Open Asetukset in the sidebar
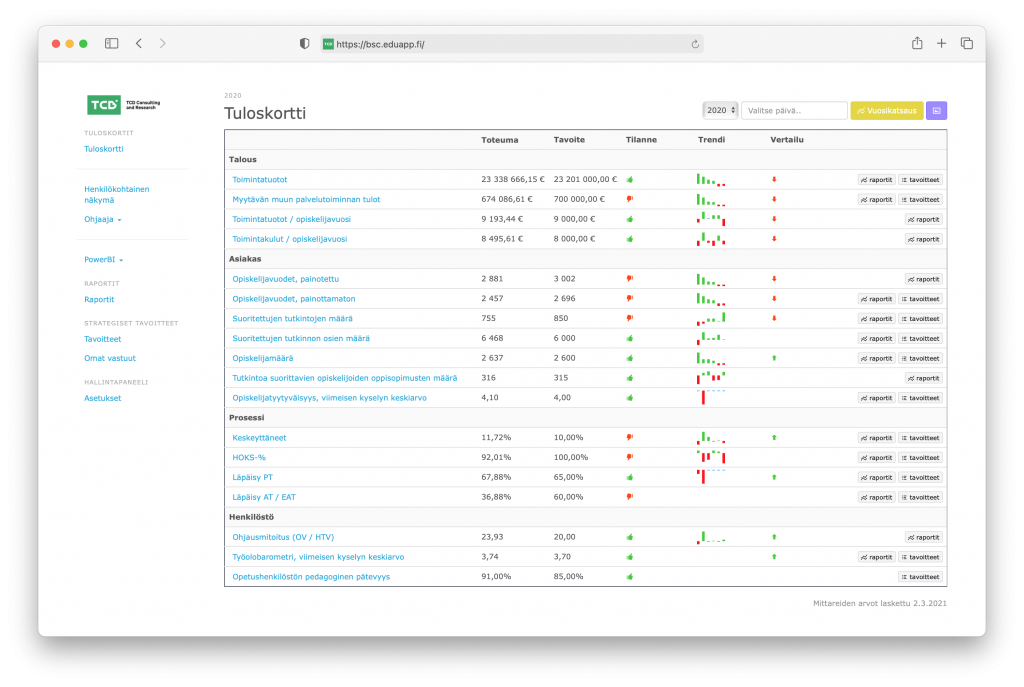 point(103,398)
